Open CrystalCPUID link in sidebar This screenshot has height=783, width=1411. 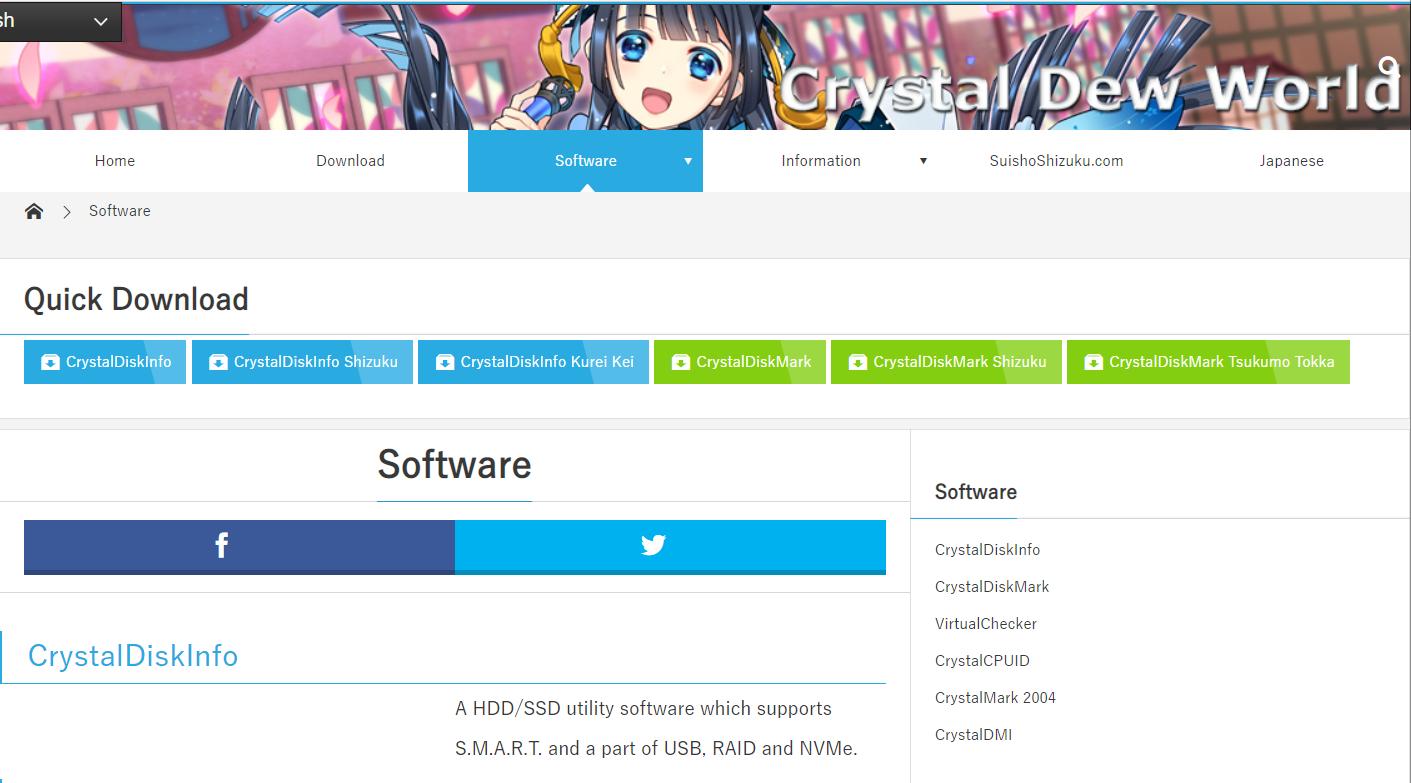tap(981, 661)
